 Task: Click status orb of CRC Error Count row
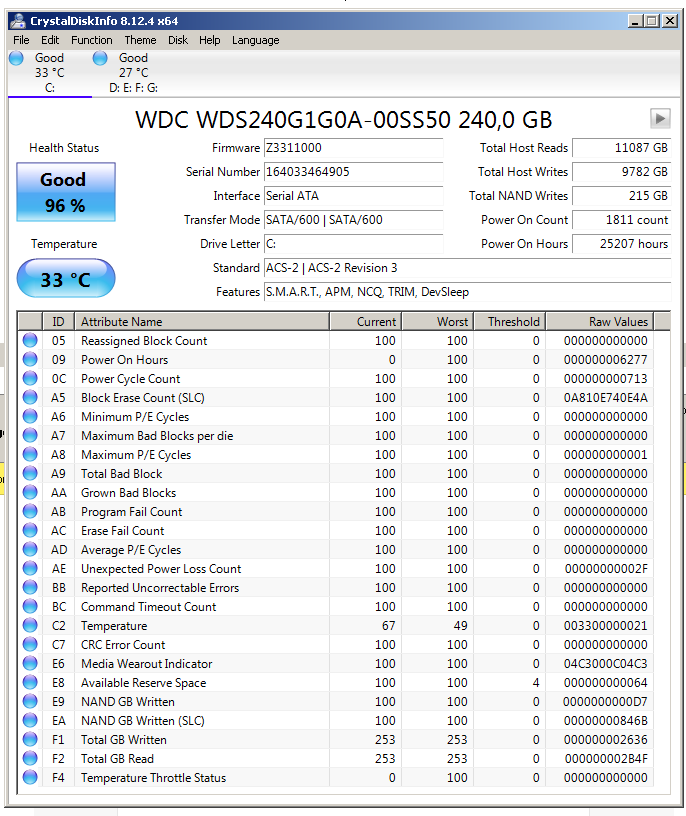[30, 644]
